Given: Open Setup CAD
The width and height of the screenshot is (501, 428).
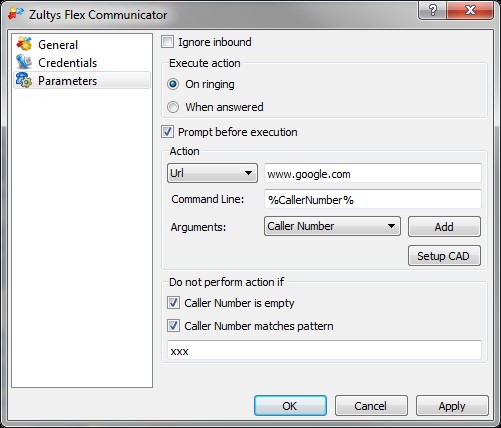Looking at the screenshot, I should coord(444,256).
